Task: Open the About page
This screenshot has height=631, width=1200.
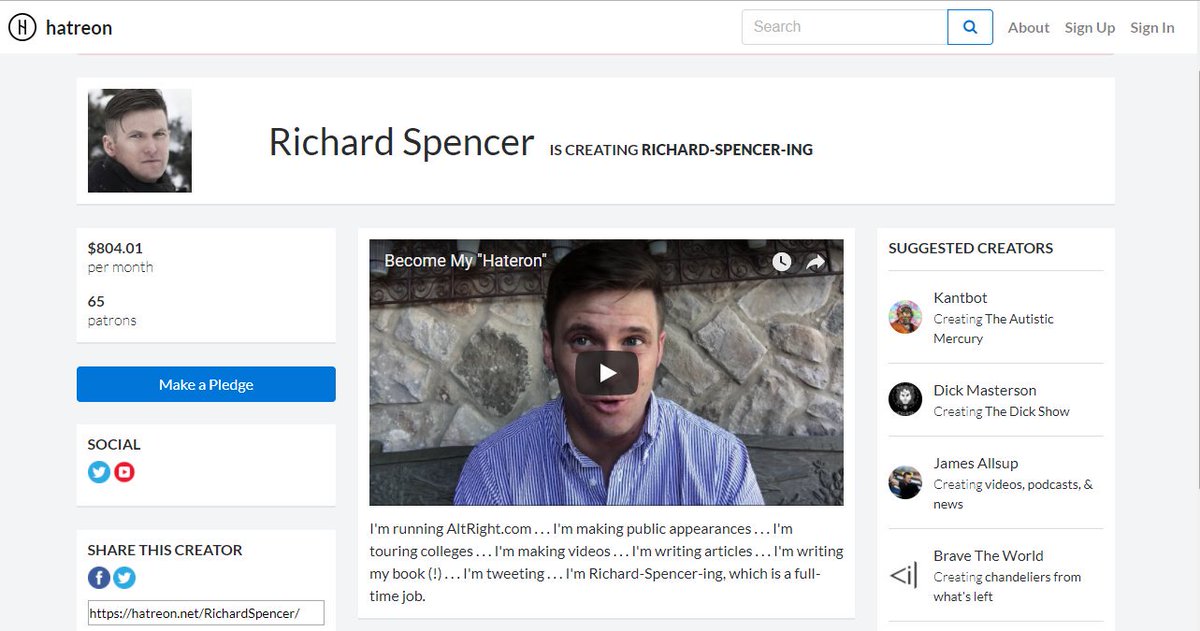Action: coord(1028,28)
